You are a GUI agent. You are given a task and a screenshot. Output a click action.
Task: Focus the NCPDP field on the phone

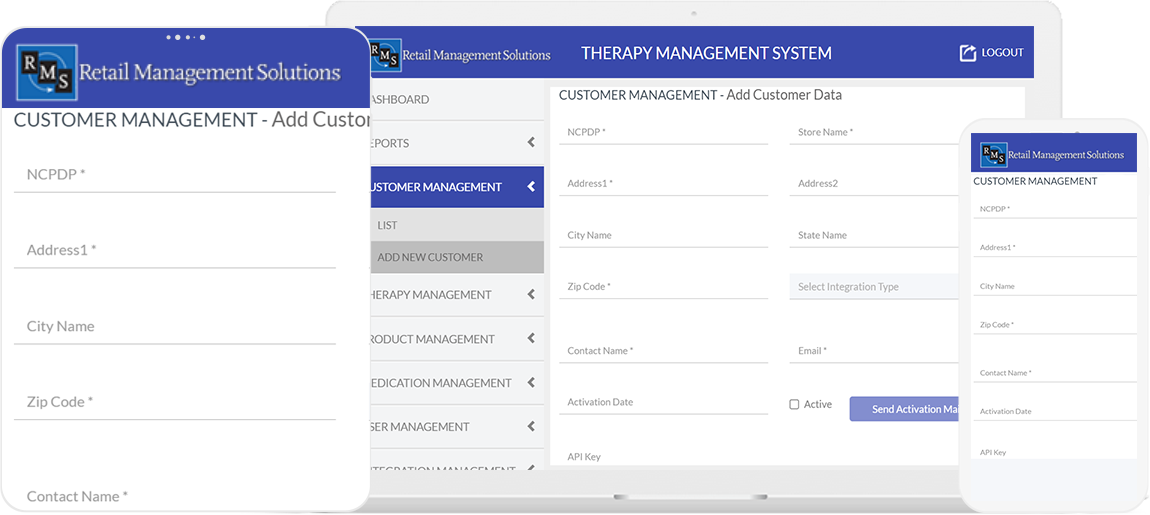click(1054, 209)
